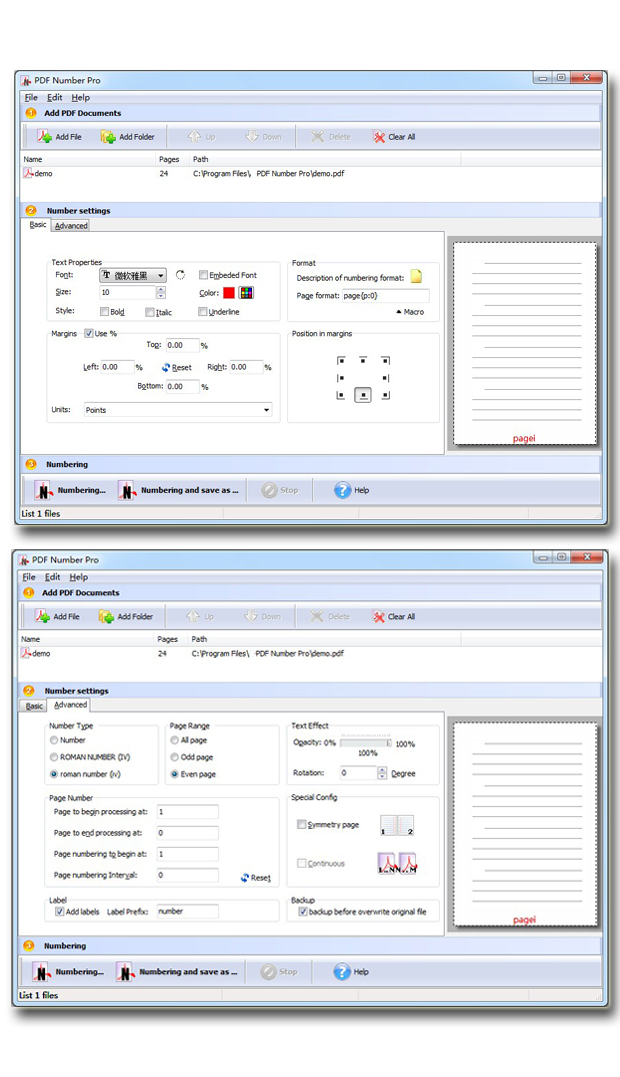Screen dimensions: 620x1077
Task: Select top-left margin position icon
Action: (x=341, y=360)
